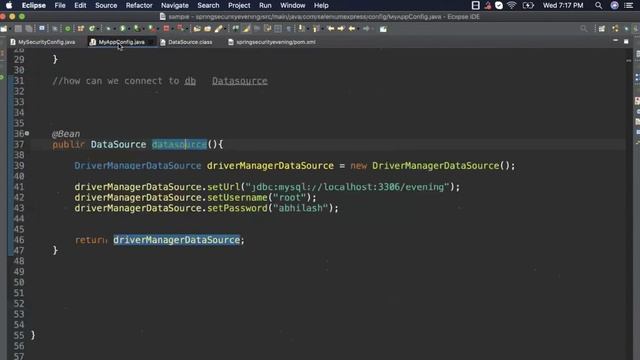The image size is (640, 360).
Task: Click the New file toolbar icon
Action: 4,29
